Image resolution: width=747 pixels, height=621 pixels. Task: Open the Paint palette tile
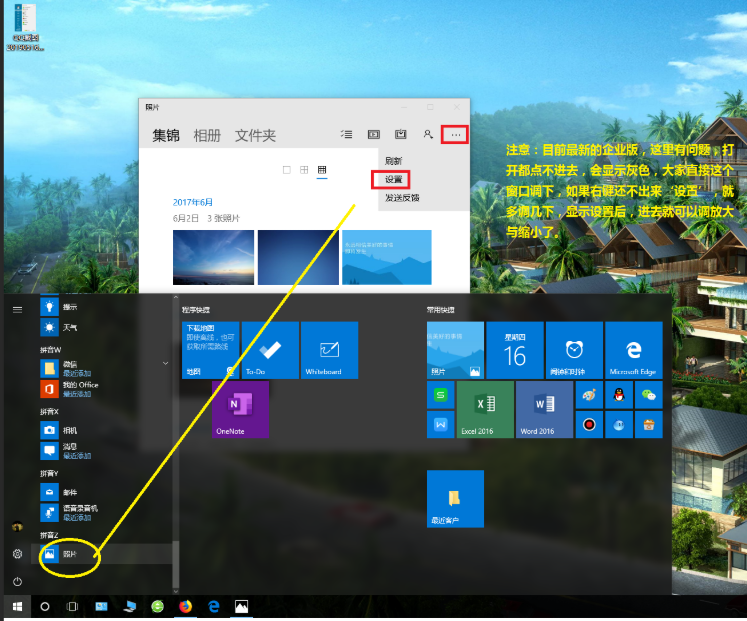(x=589, y=395)
